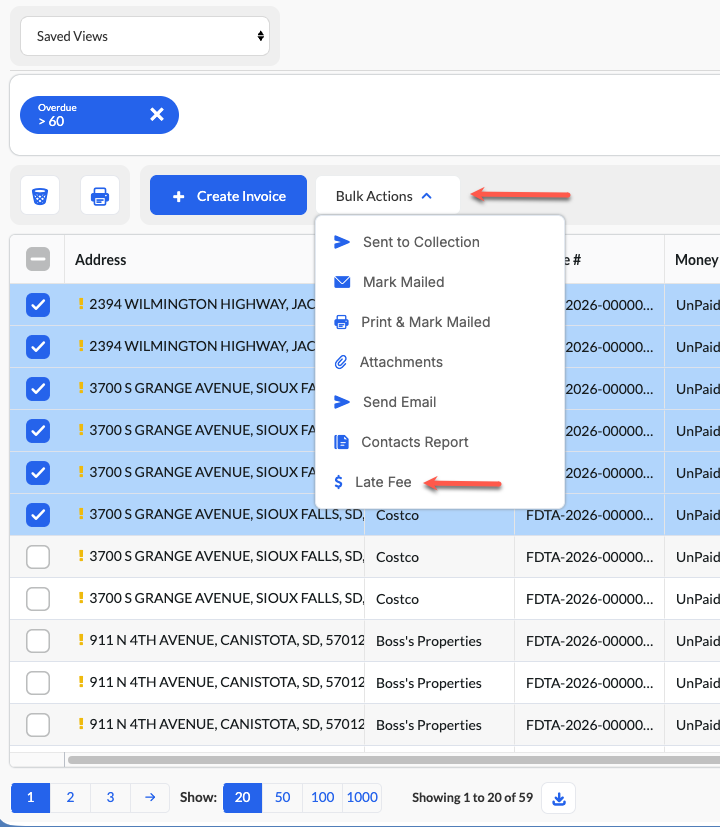Go to next page arrow
This screenshot has height=827, width=720.
[x=150, y=797]
